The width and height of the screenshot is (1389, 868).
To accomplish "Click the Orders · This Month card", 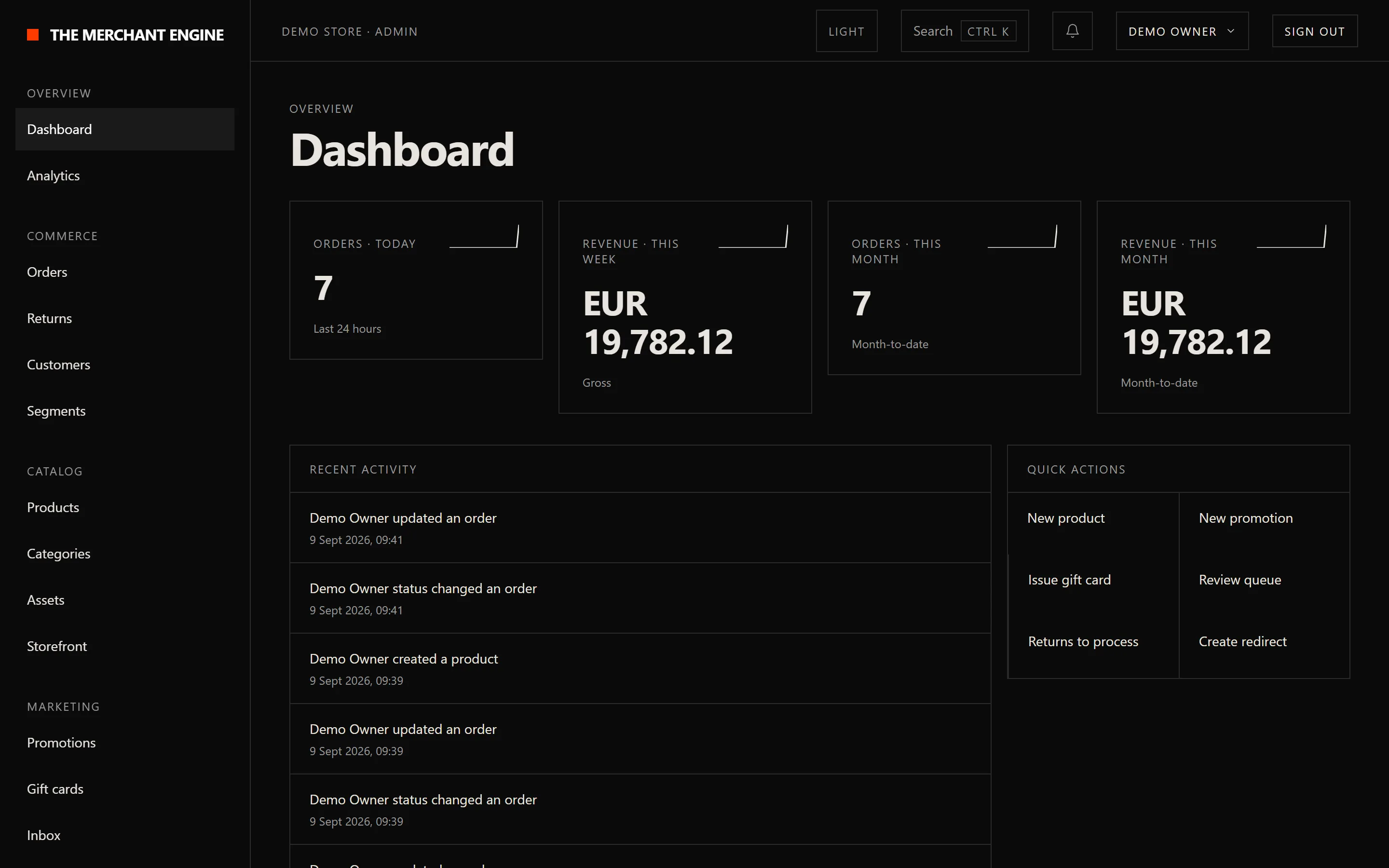I will 954,287.
